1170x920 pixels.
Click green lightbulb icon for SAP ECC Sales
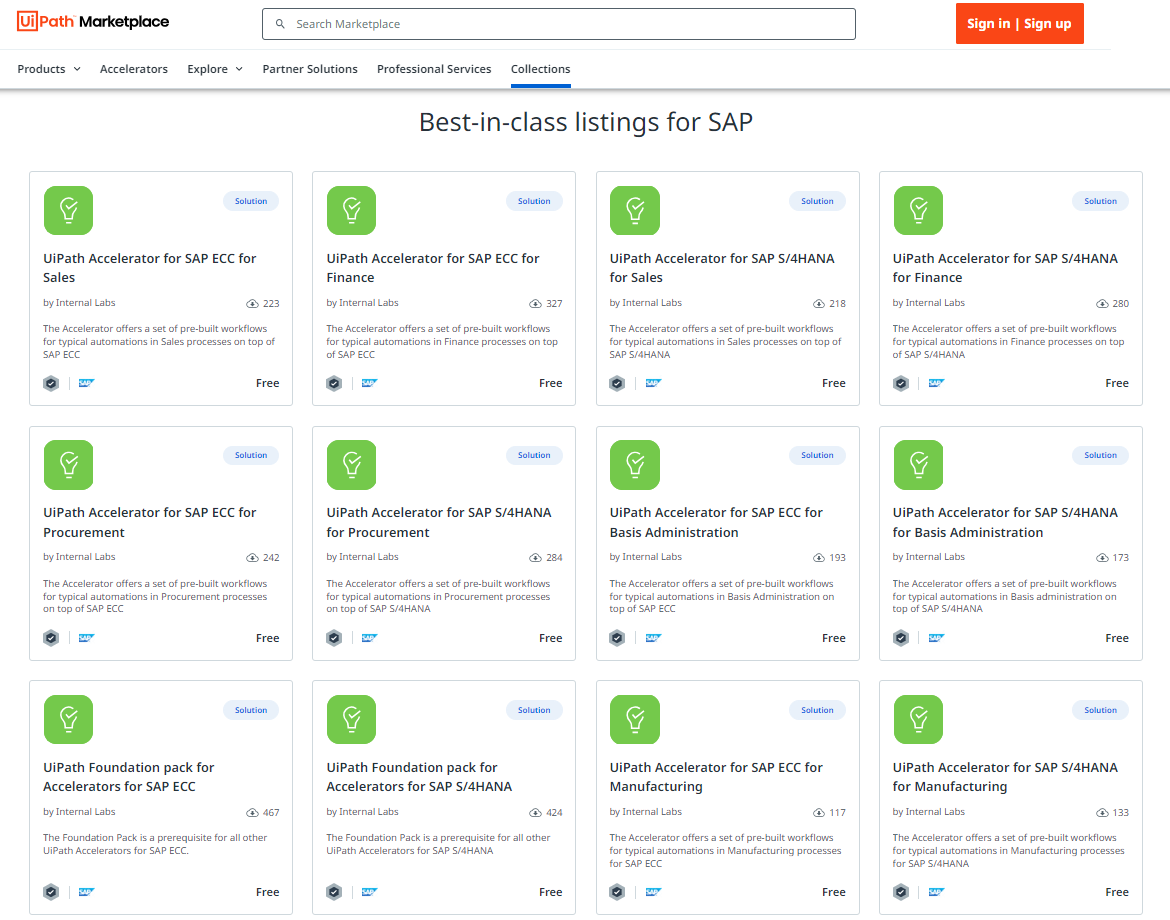(x=68, y=210)
